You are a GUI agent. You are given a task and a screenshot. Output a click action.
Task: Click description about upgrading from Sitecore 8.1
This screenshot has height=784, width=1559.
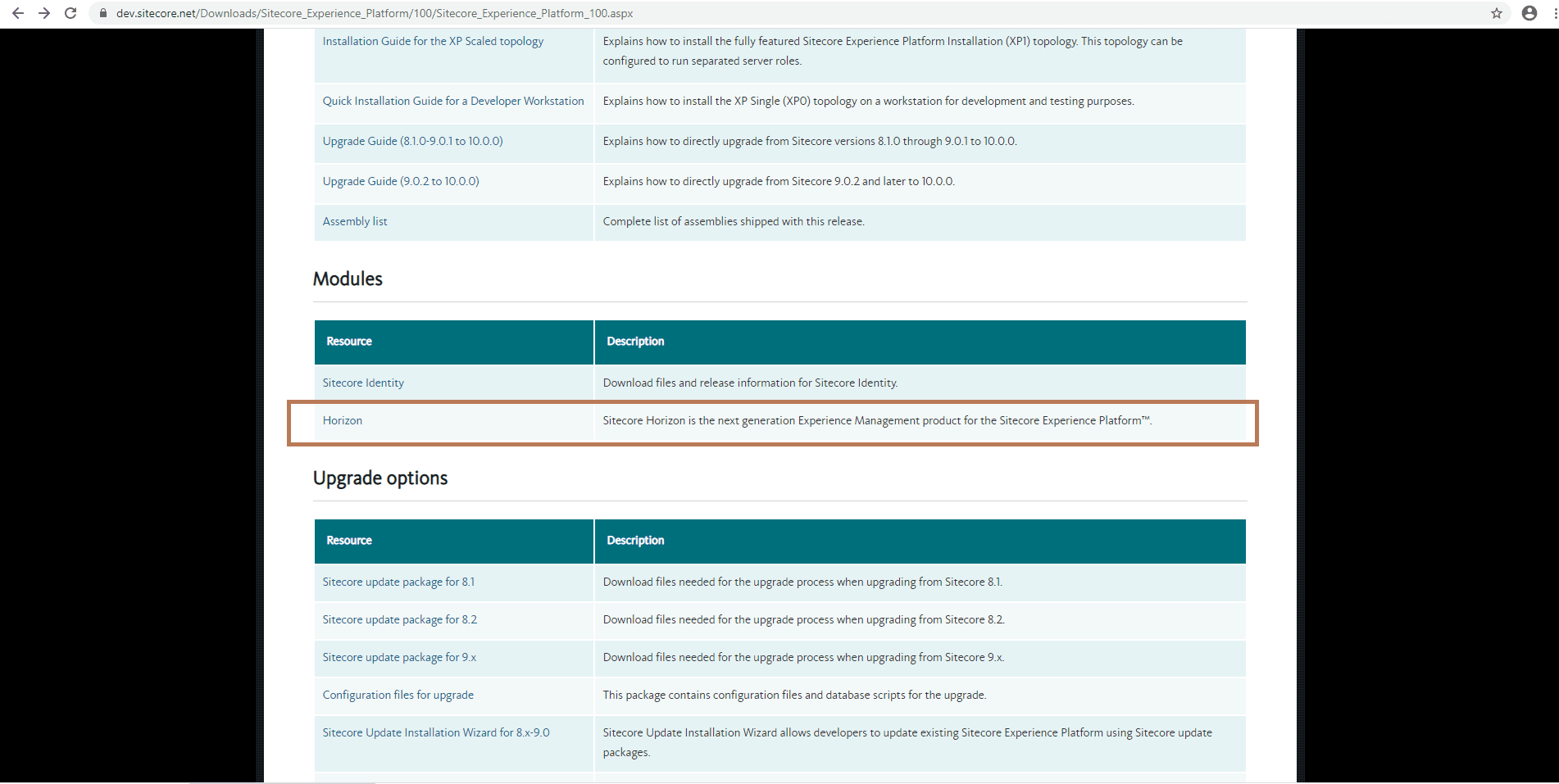coord(802,582)
